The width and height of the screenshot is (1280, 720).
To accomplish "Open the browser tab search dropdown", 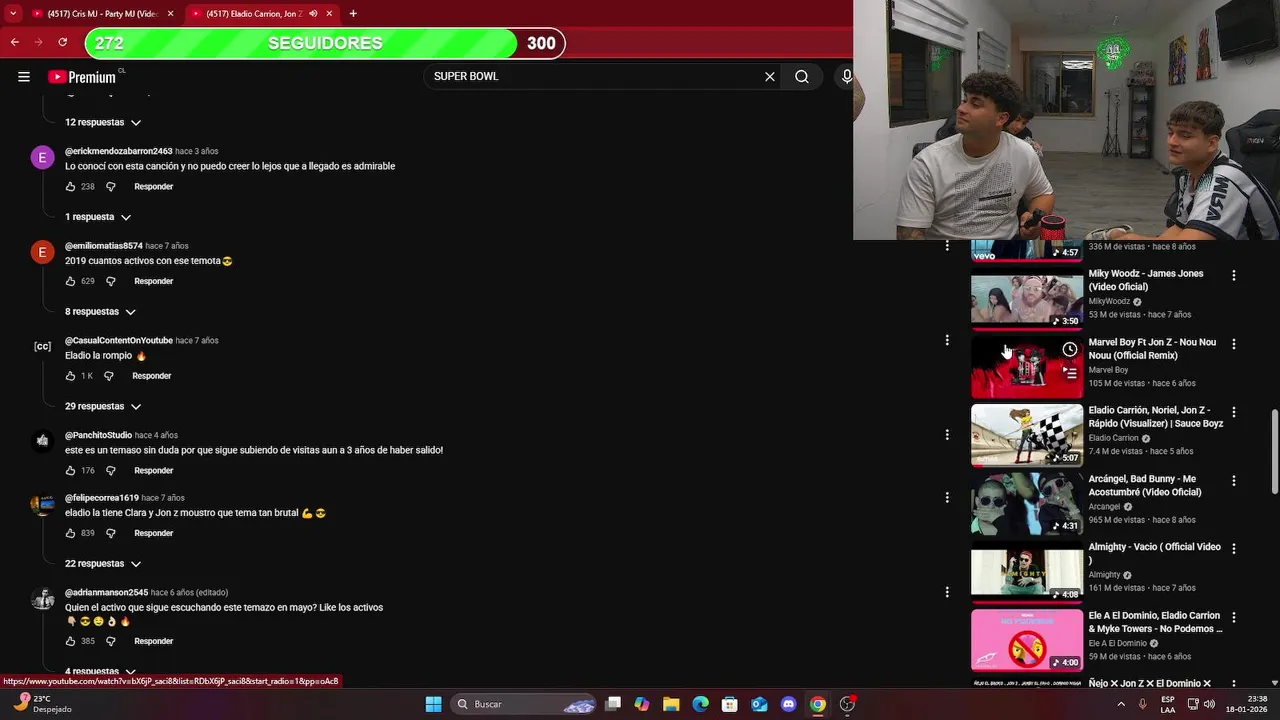I will [x=13, y=13].
